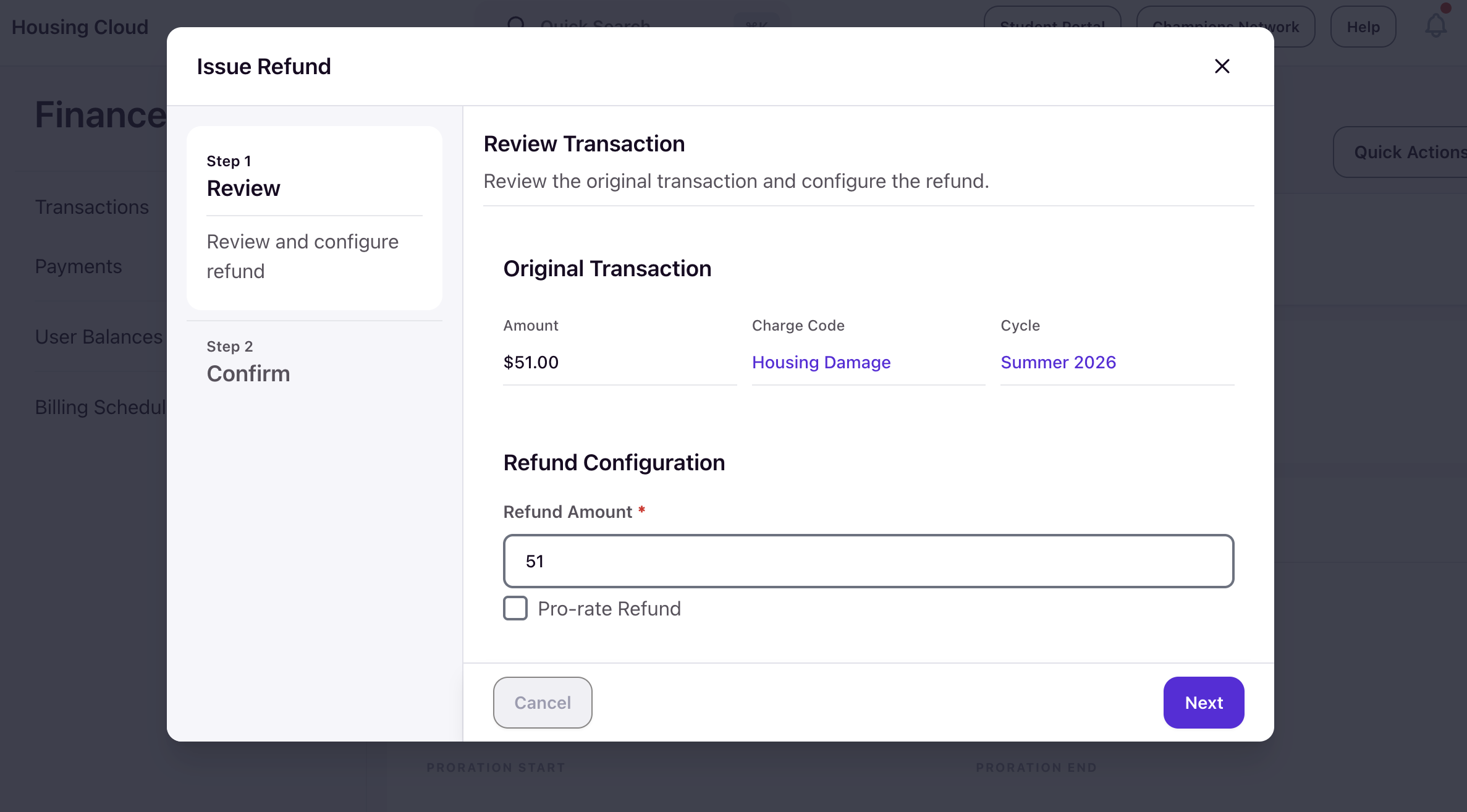This screenshot has height=812, width=1467.
Task: Open the notifications bell
Action: 1435,25
